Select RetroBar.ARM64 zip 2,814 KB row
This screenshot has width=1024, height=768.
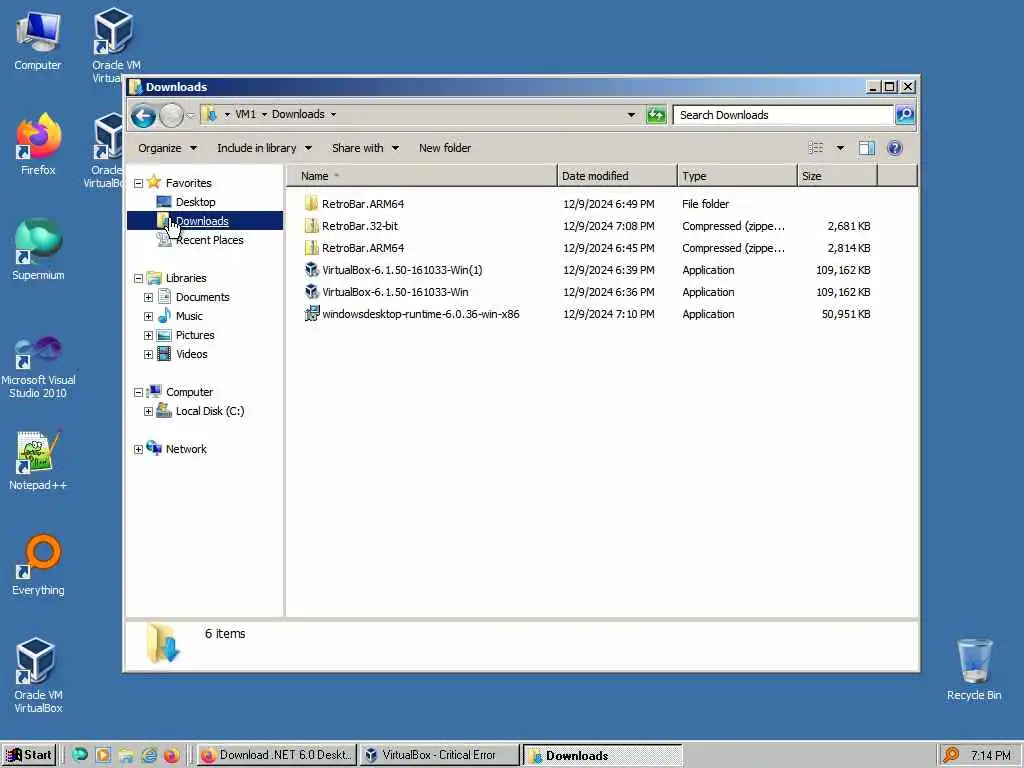(588, 248)
